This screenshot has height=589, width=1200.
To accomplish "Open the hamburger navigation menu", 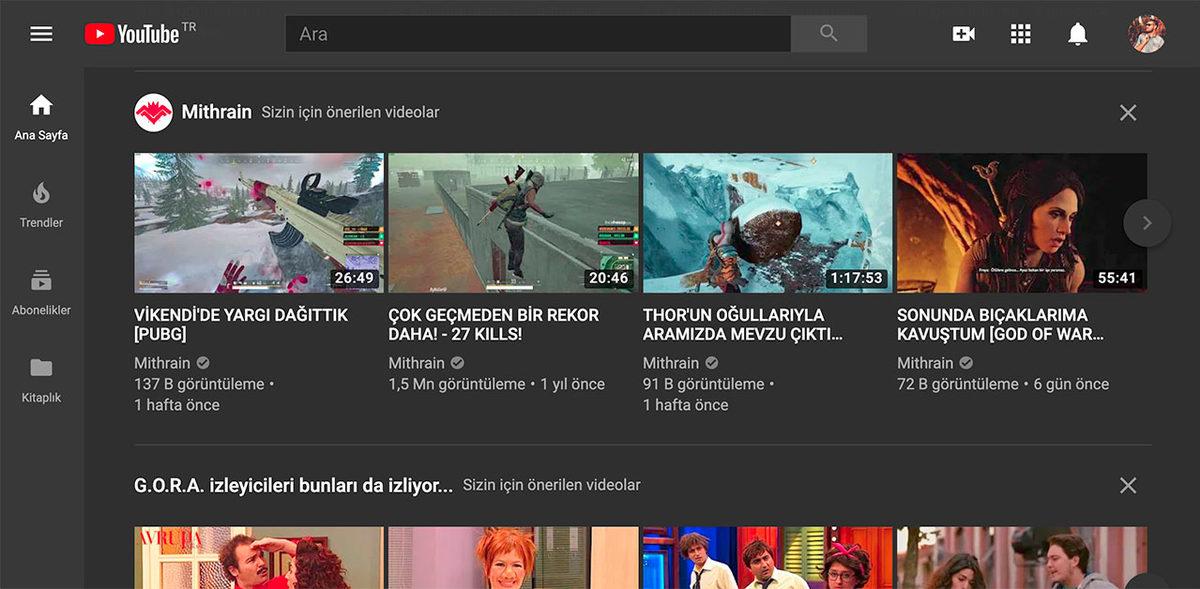I will [41, 32].
